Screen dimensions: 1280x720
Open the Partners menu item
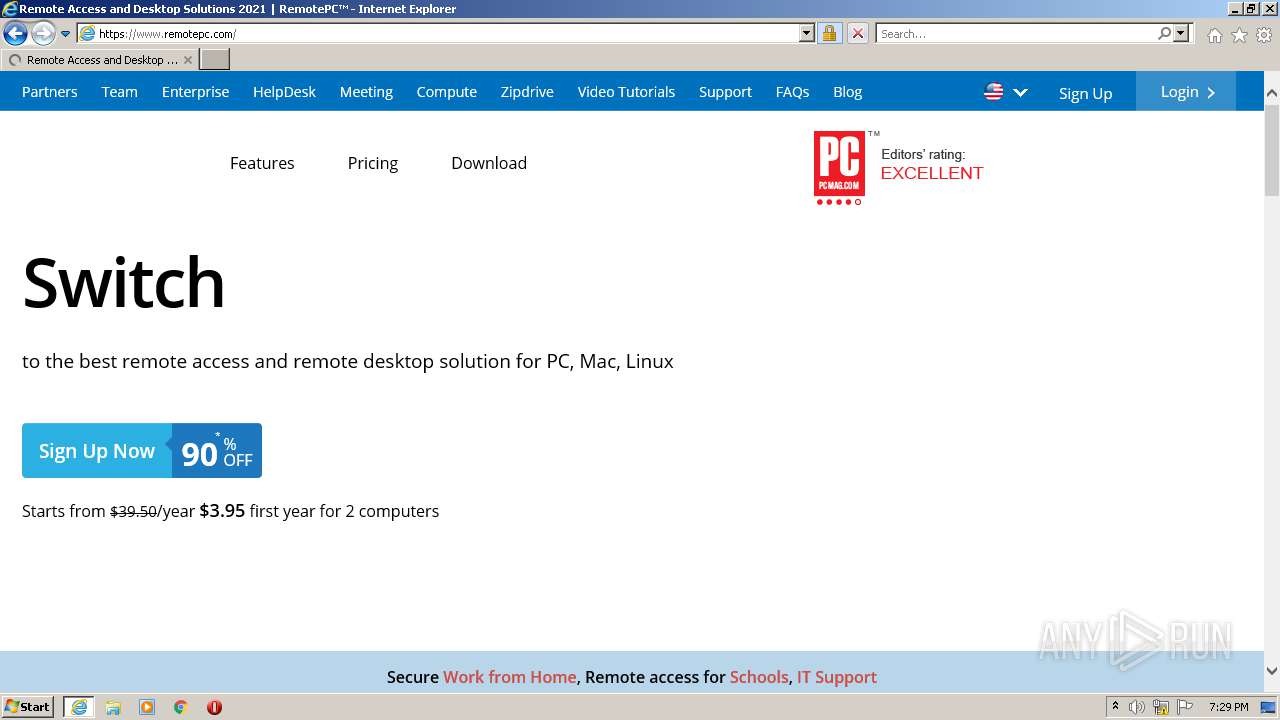[49, 91]
